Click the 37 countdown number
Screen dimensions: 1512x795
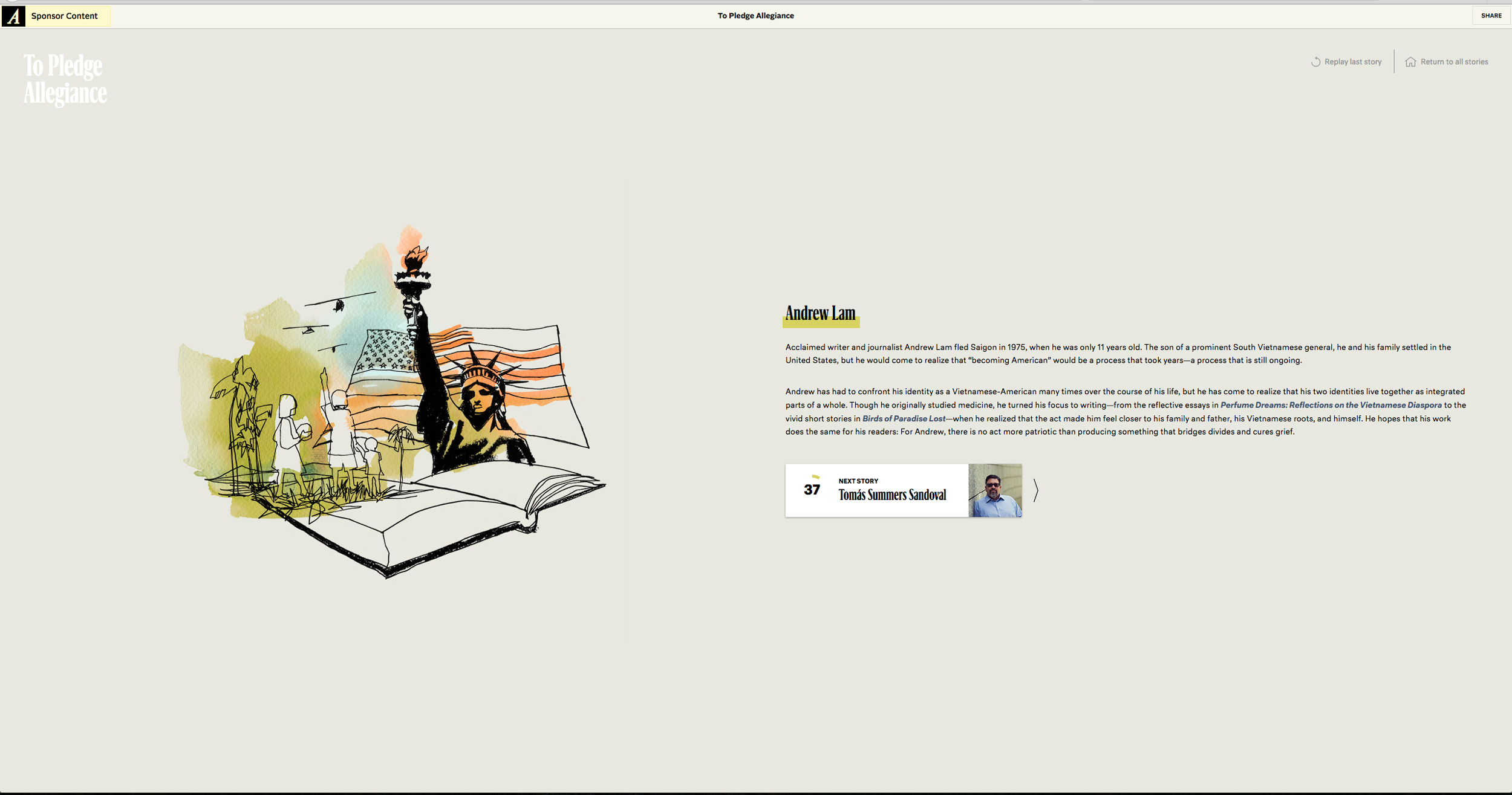tap(812, 489)
